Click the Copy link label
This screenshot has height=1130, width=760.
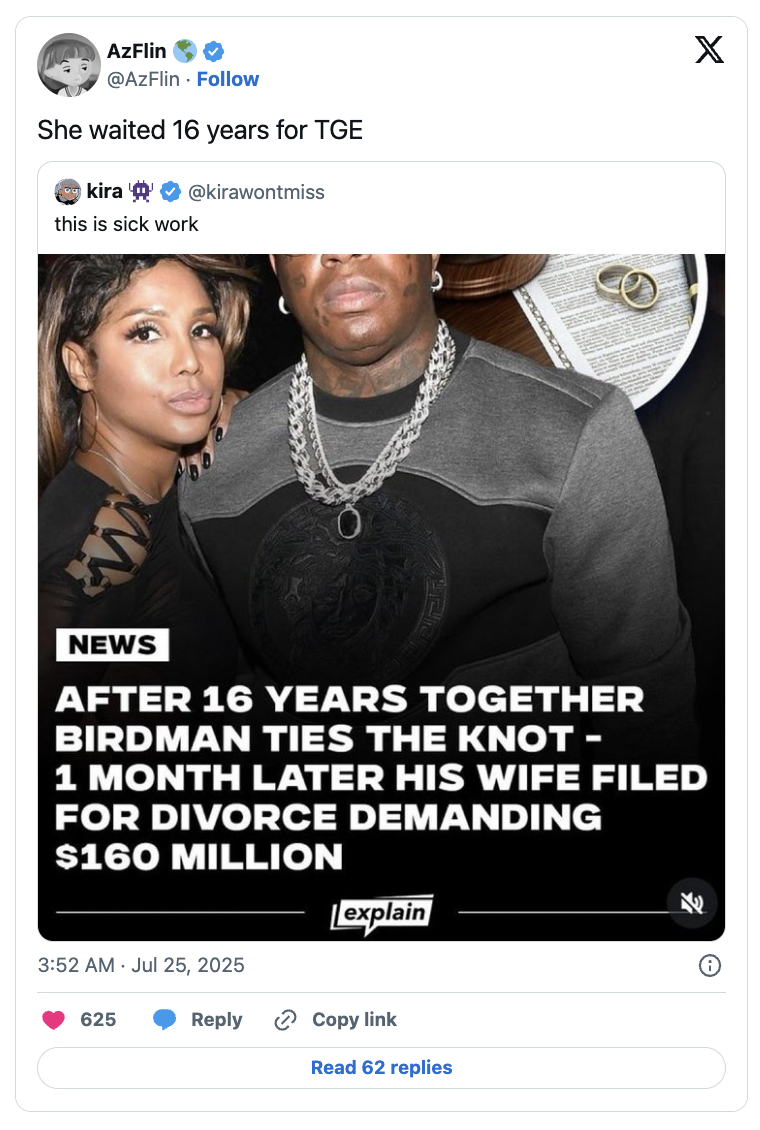(x=354, y=1020)
